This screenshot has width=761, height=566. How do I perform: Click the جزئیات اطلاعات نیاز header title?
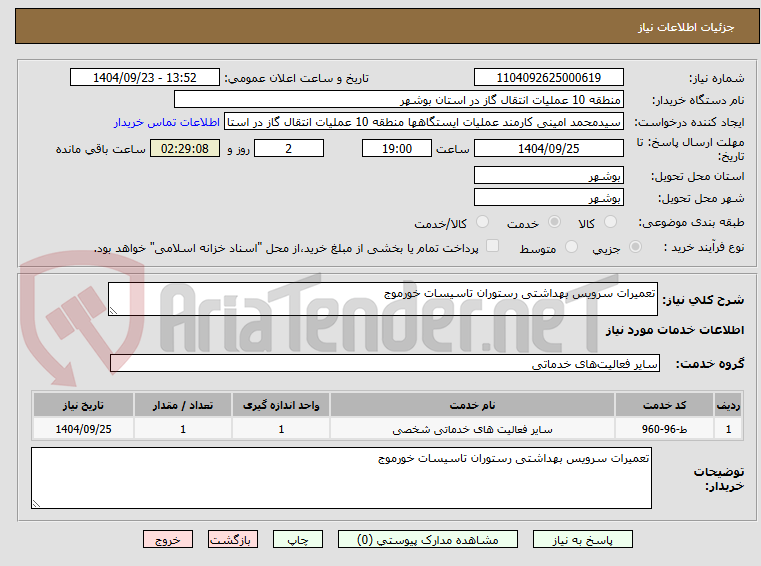coord(686,27)
